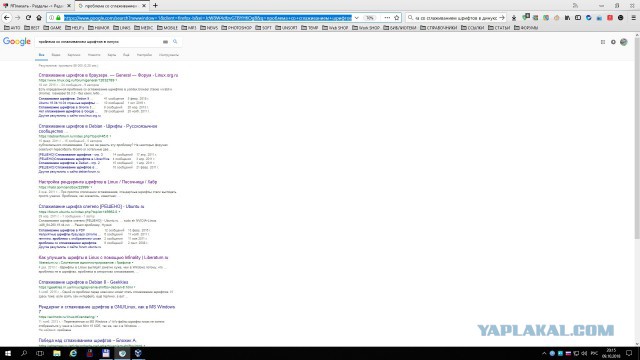640x360 pixels.
Task: Click the taskbar clock
Action: click(611, 353)
